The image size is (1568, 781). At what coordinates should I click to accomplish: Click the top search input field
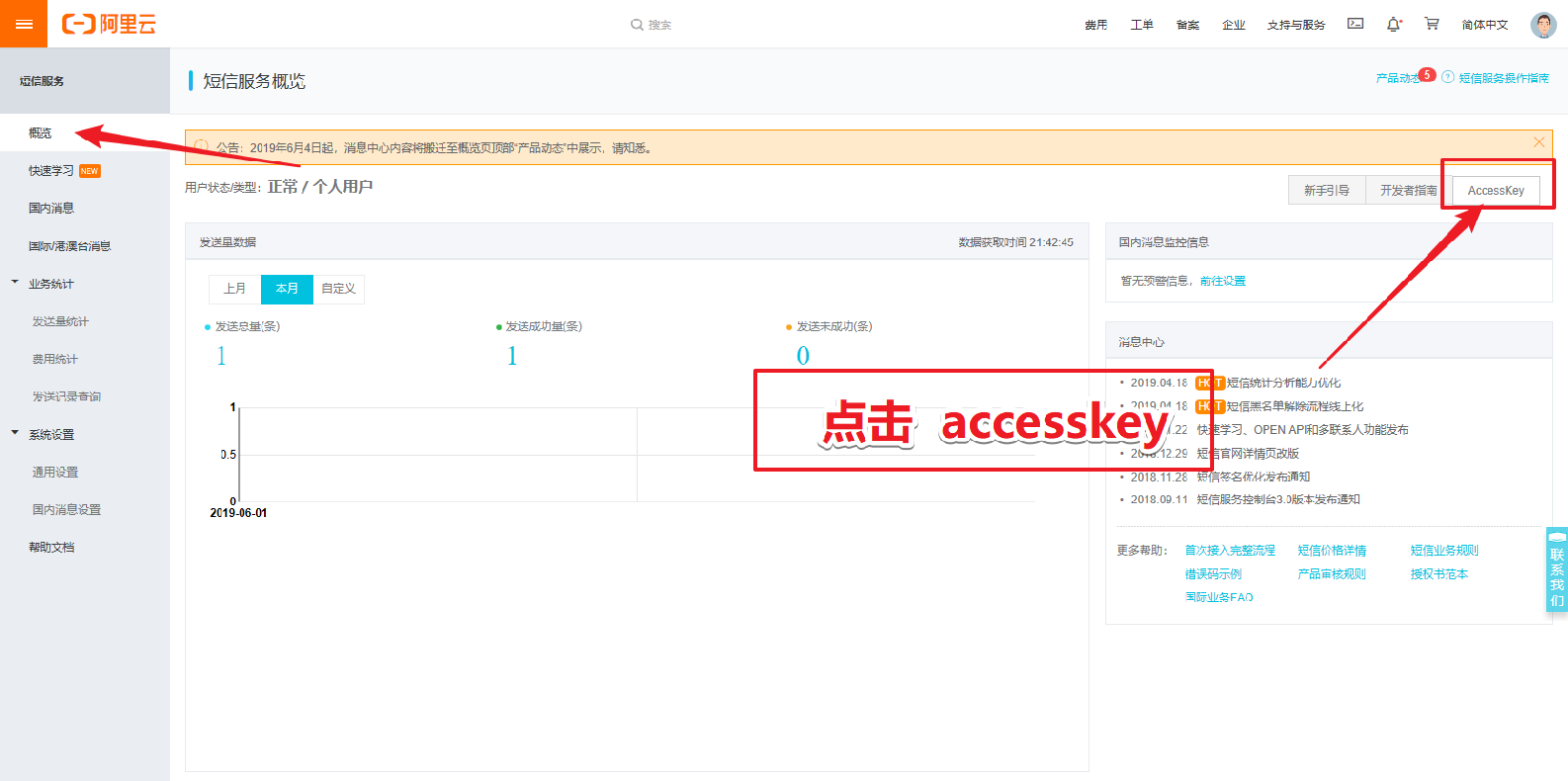pyautogui.click(x=653, y=25)
